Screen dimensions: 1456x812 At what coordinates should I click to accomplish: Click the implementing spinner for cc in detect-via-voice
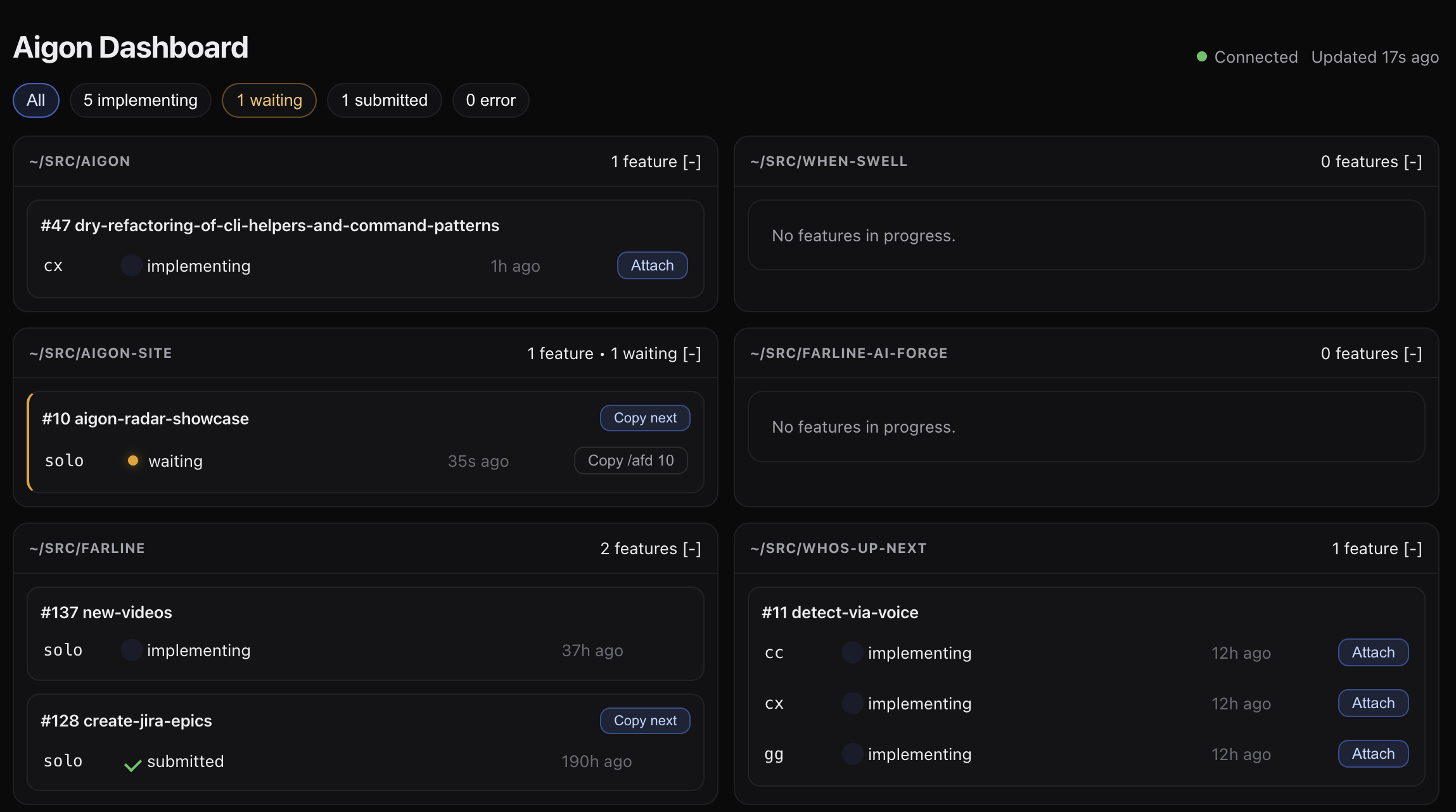tap(852, 652)
